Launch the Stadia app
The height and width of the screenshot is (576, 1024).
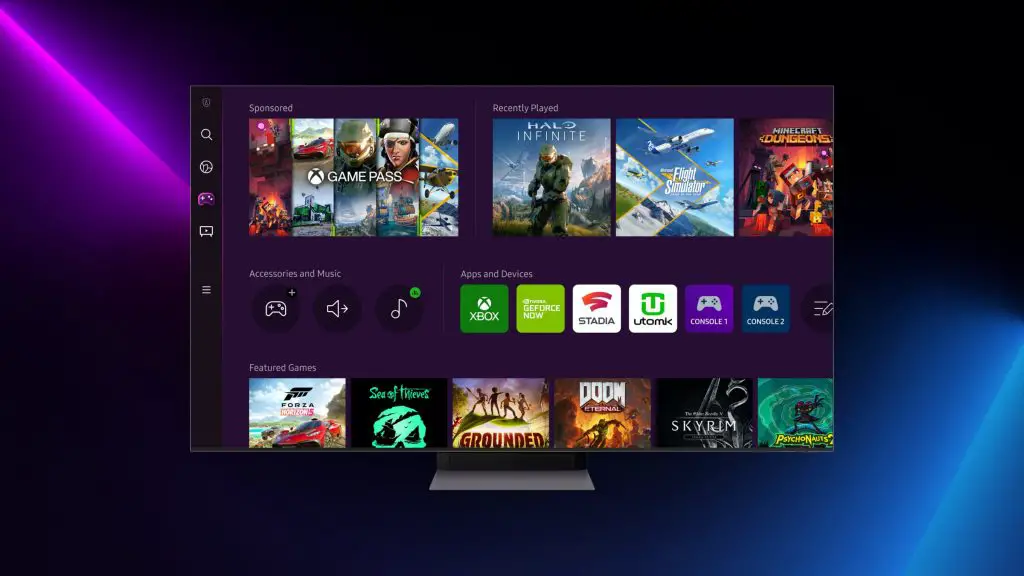click(597, 309)
